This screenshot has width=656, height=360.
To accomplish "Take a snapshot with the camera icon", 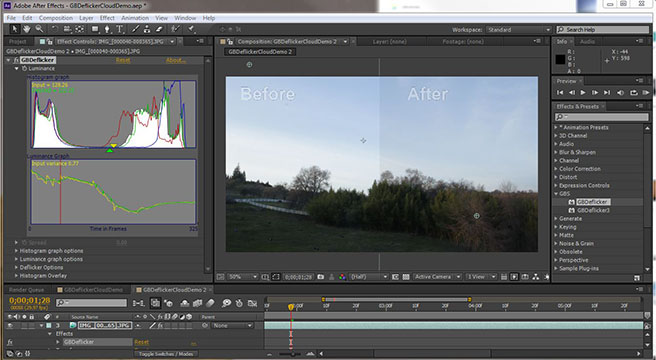I will (x=321, y=277).
